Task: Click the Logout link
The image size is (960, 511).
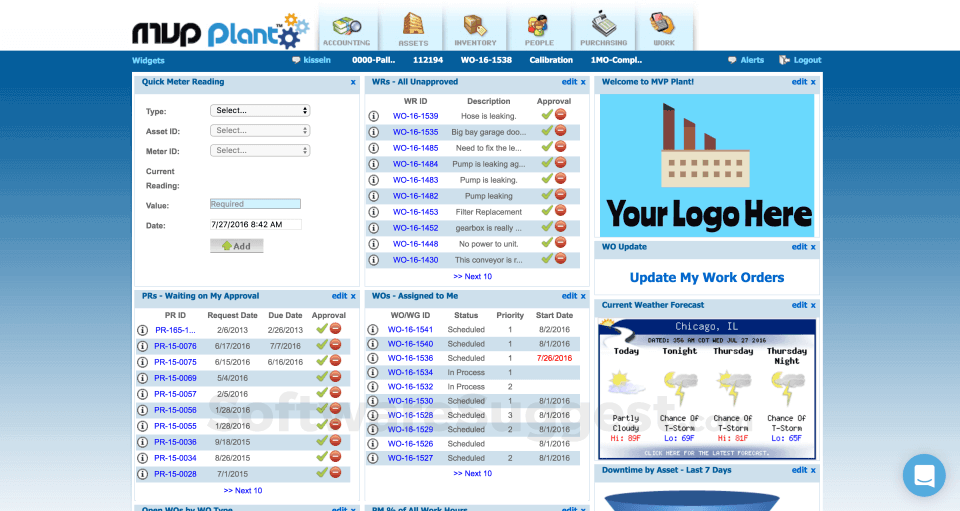Action: point(800,60)
